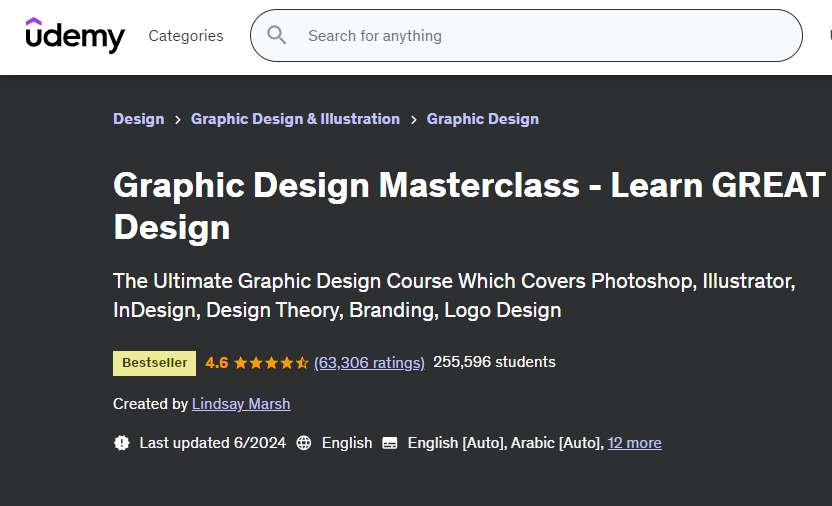Navigate to Graphic Design breadcrumb link

[482, 119]
